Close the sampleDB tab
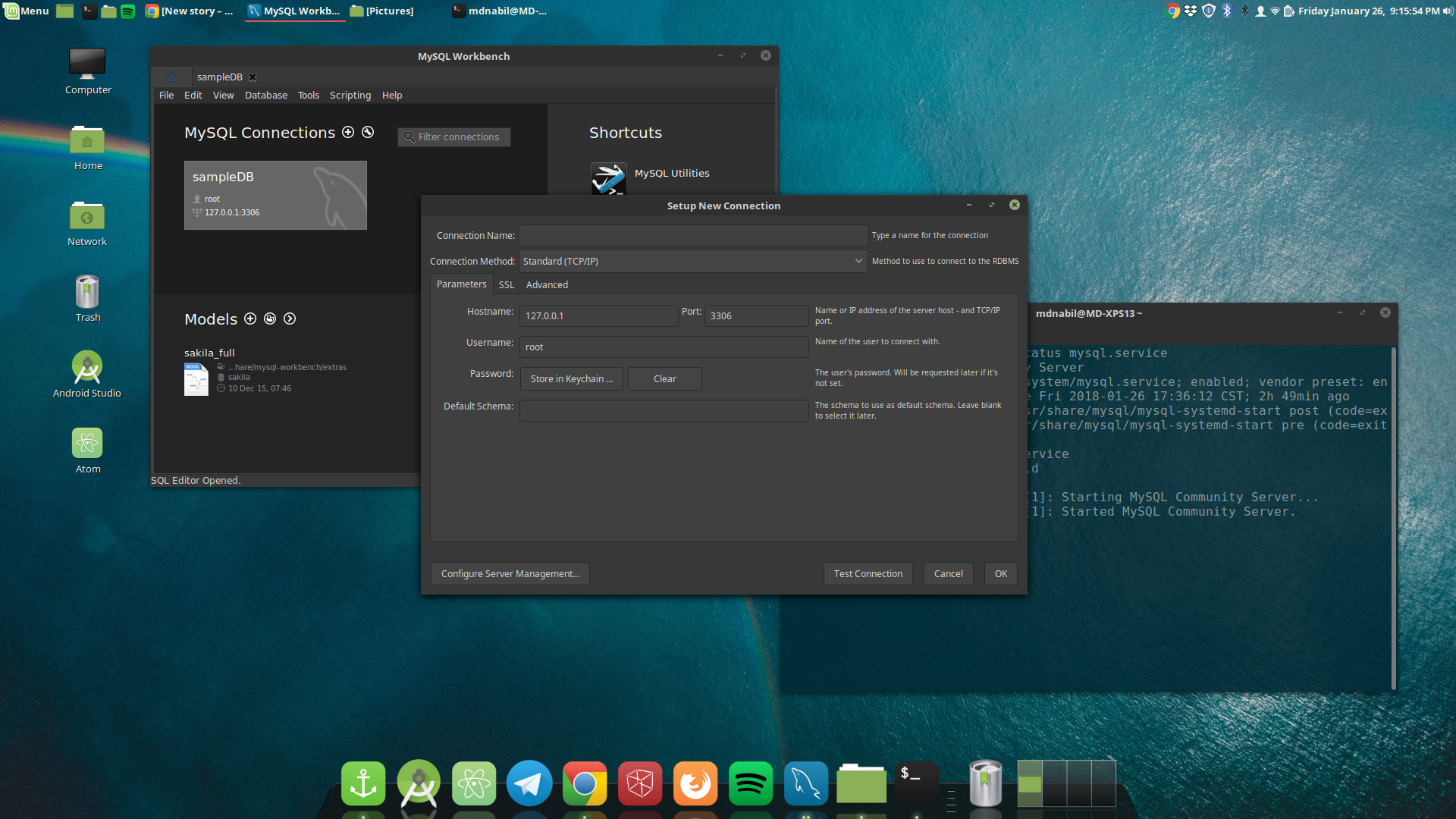This screenshot has width=1456, height=819. point(253,77)
